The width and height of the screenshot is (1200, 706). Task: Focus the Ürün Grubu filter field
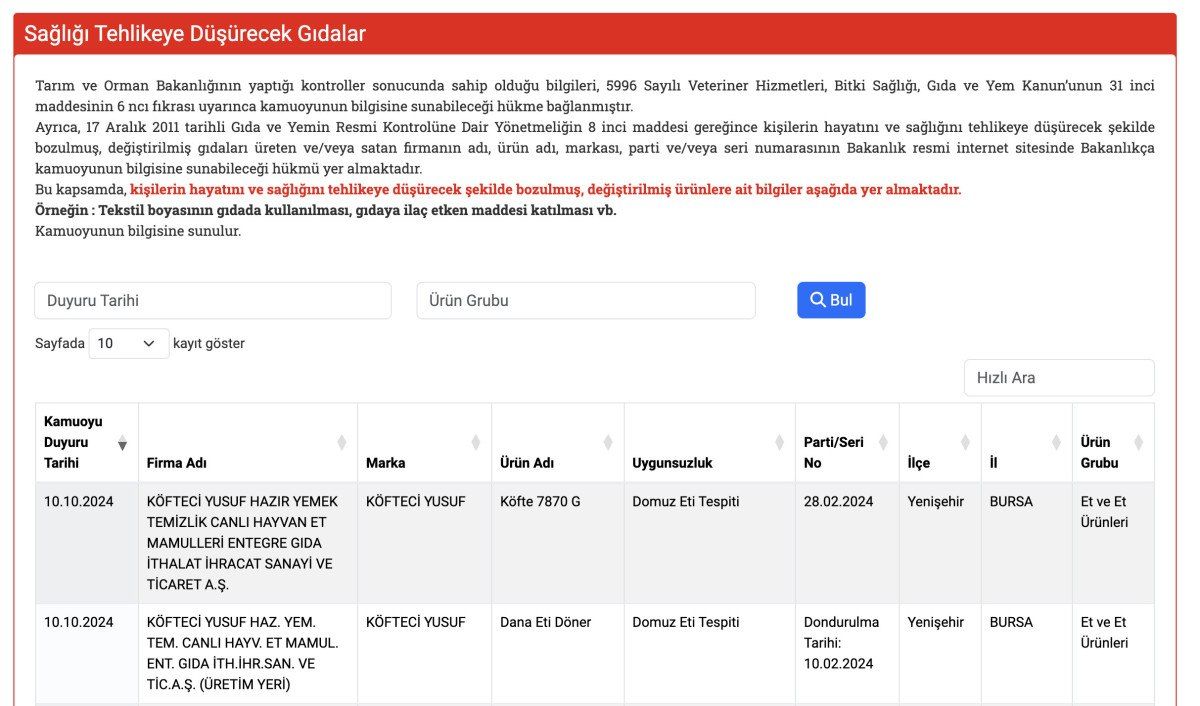585,300
